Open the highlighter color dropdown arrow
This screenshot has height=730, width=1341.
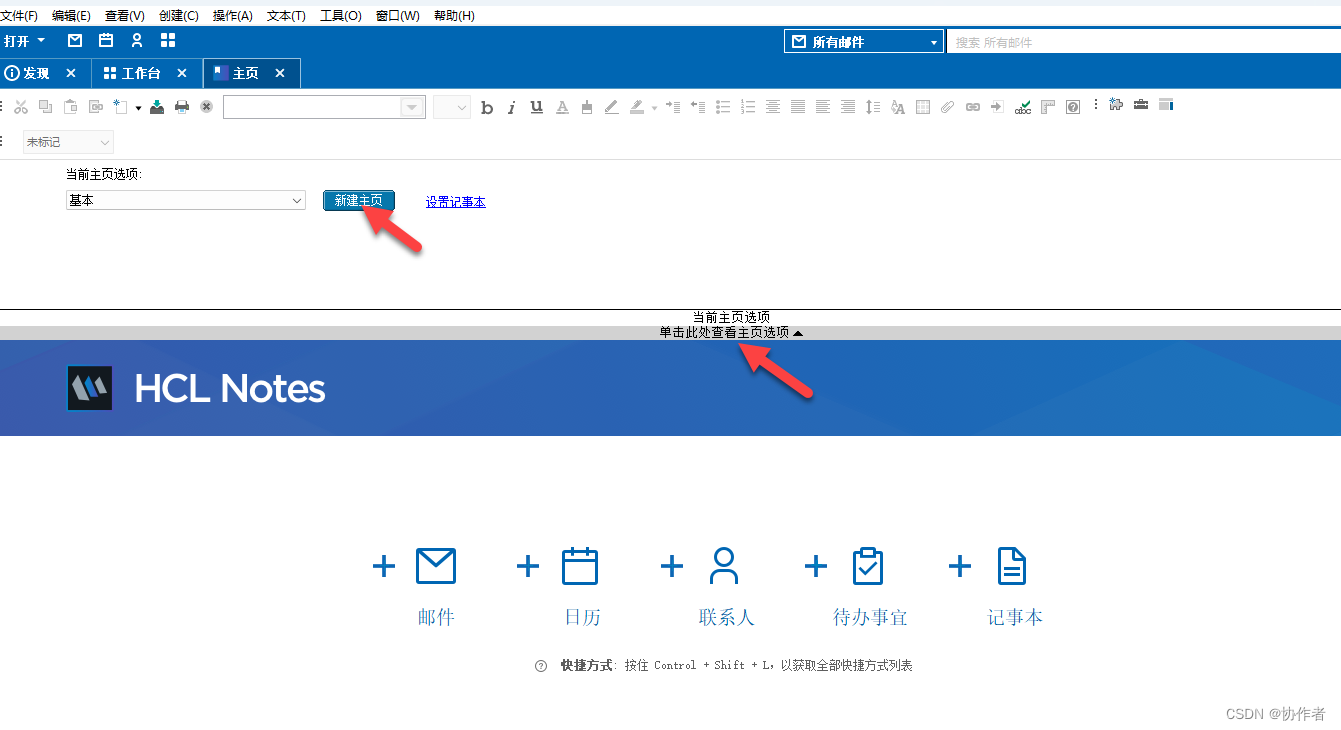click(654, 108)
